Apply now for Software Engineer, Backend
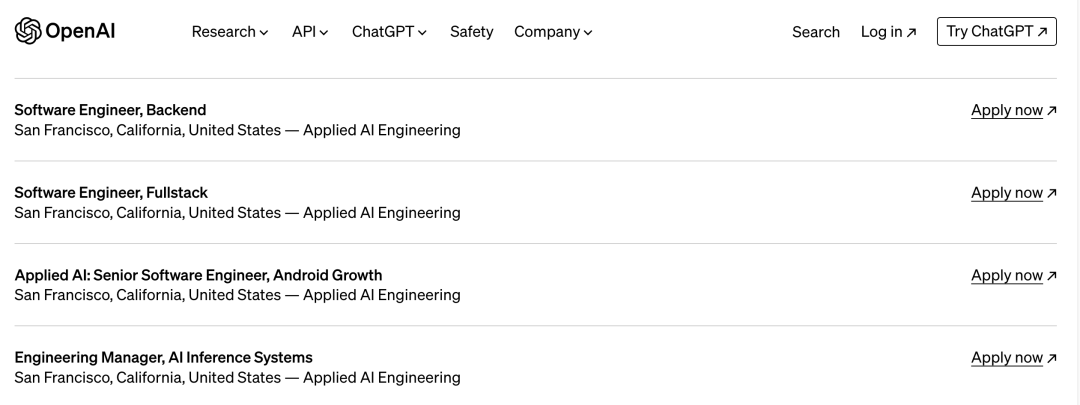 pyautogui.click(x=1006, y=110)
